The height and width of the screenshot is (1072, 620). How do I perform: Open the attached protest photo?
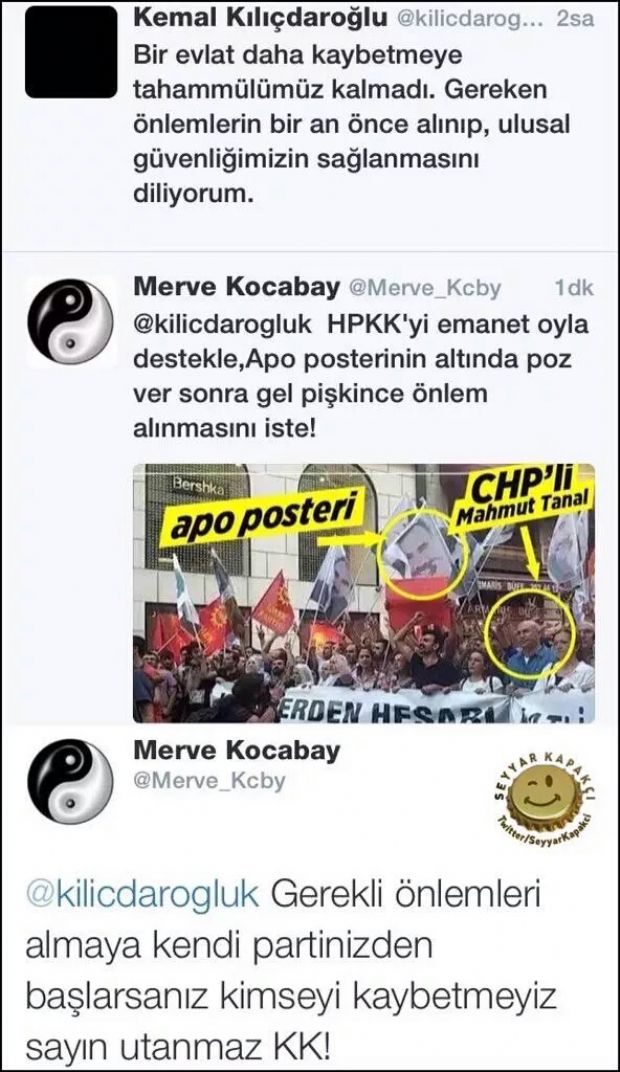click(x=364, y=593)
